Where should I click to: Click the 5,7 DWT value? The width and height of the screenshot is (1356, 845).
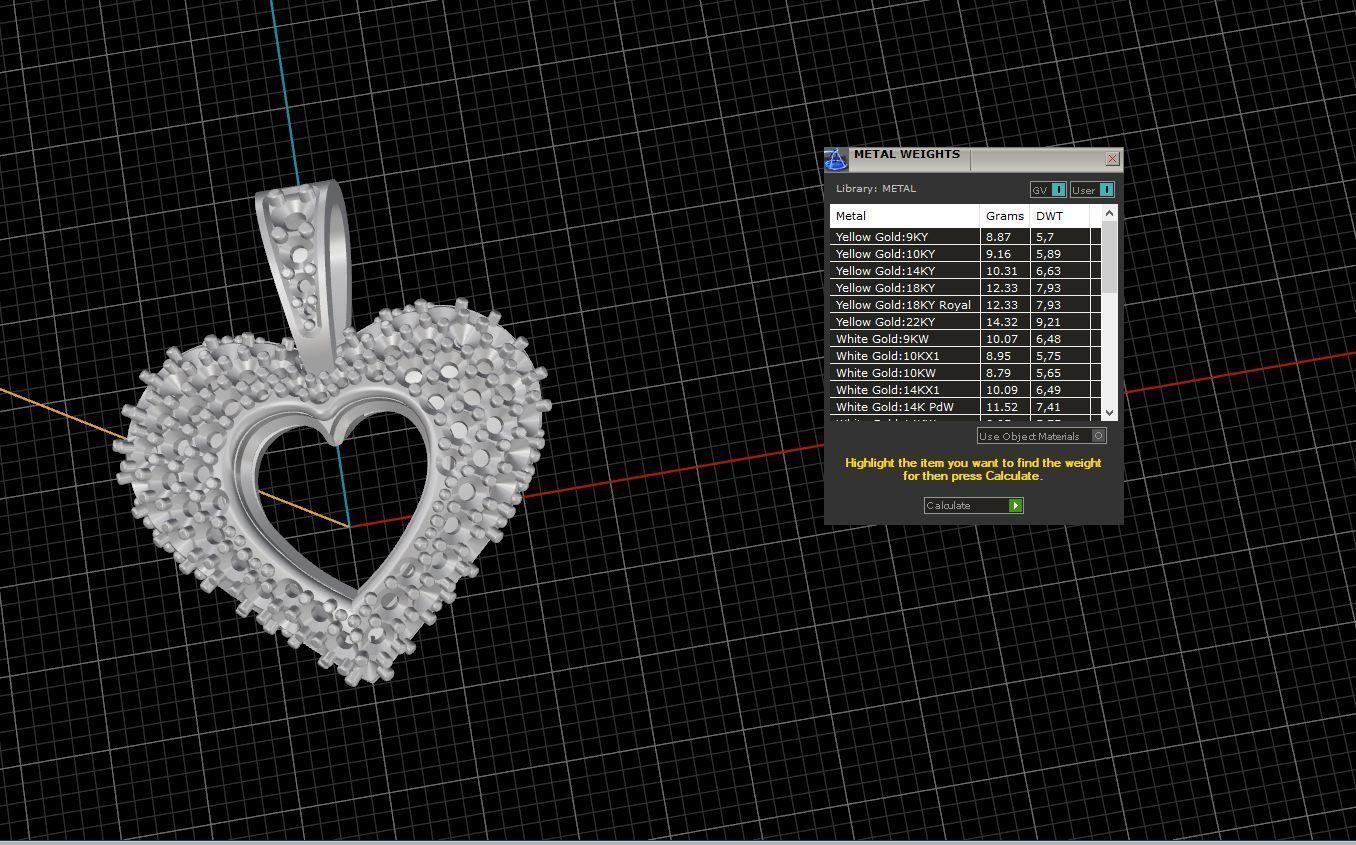pyautogui.click(x=1045, y=237)
